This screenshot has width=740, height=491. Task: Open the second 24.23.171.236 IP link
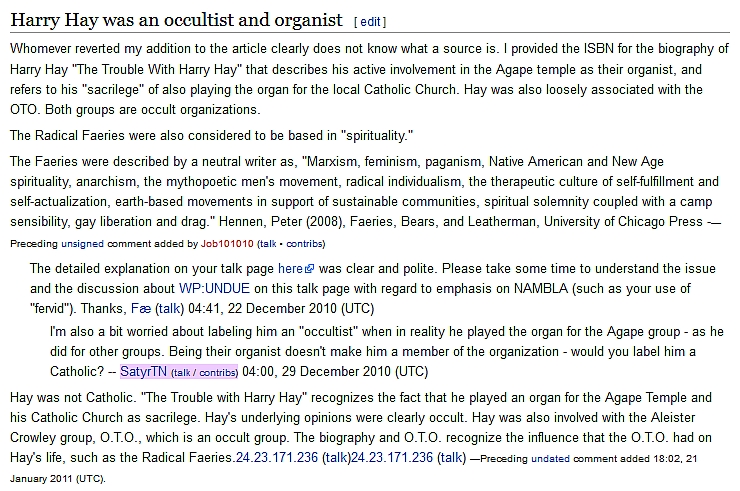tap(392, 457)
